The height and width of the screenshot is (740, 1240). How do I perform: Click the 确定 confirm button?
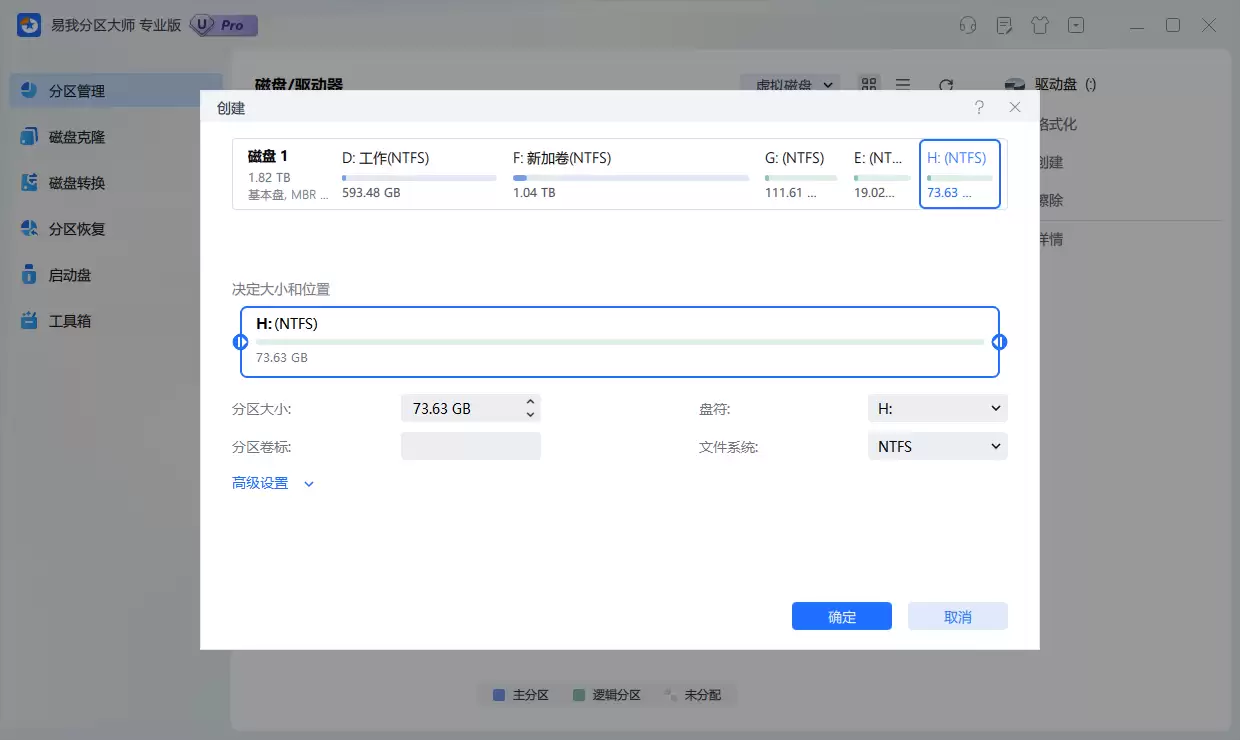841,616
